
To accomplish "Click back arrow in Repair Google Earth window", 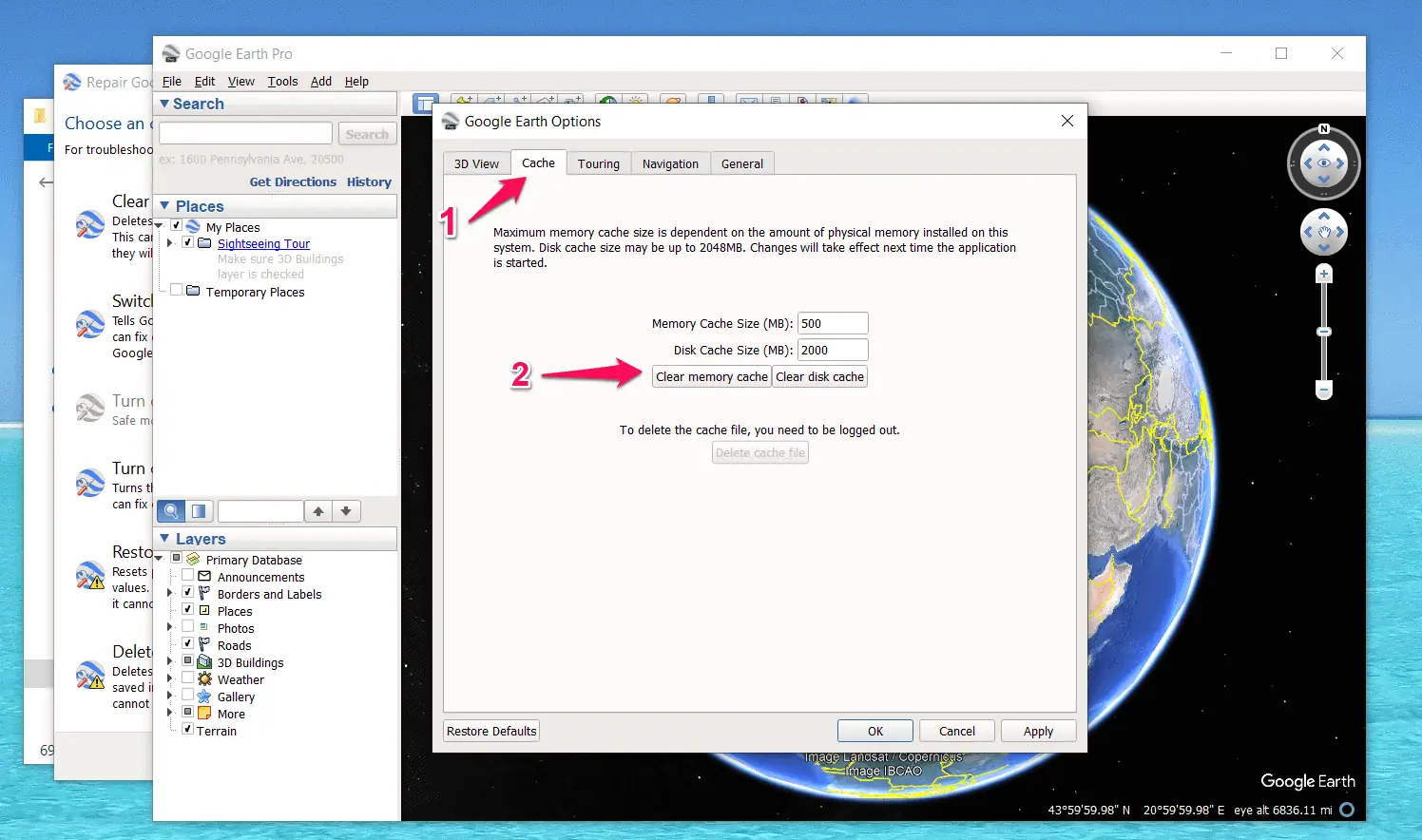I will 46,182.
